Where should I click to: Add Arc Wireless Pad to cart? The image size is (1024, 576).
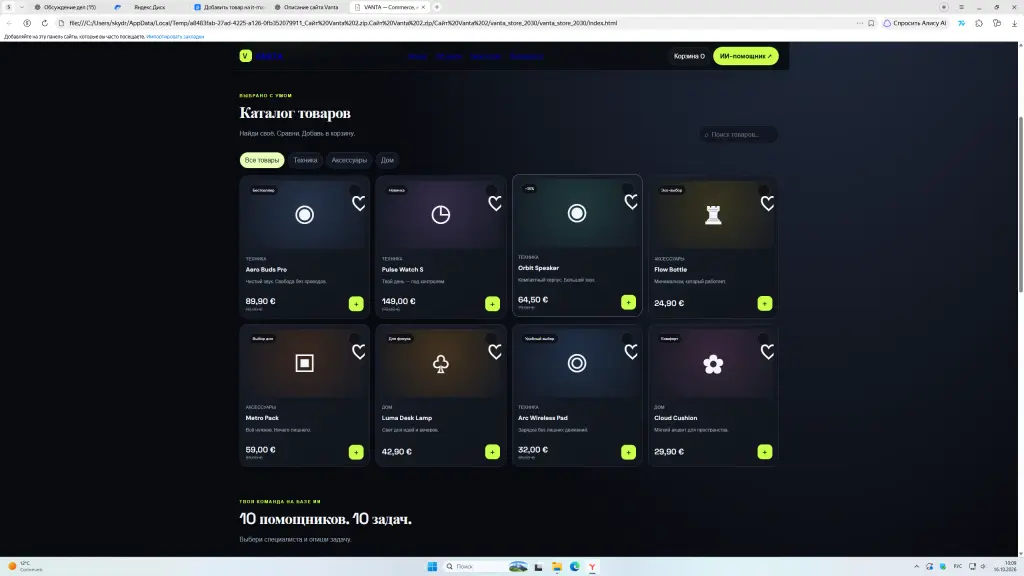[628, 452]
